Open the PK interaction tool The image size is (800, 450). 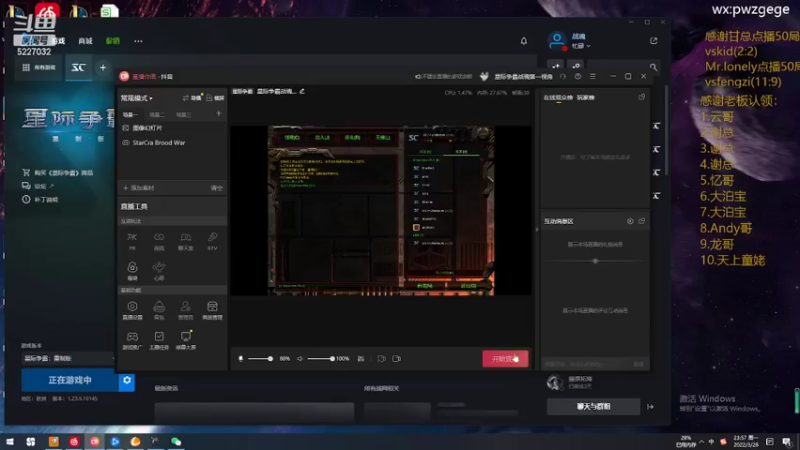132,240
